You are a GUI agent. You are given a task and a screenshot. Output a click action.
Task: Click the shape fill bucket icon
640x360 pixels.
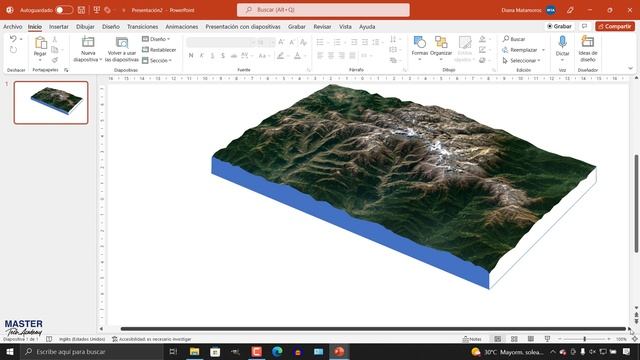(482, 39)
